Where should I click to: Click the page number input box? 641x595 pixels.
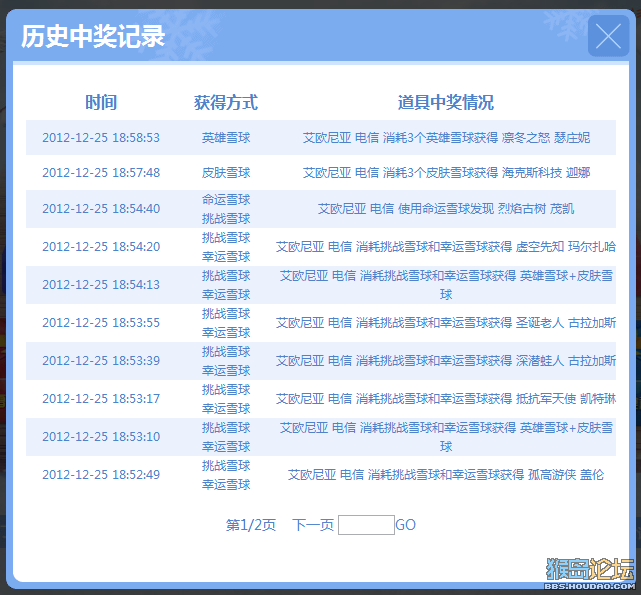pos(366,525)
